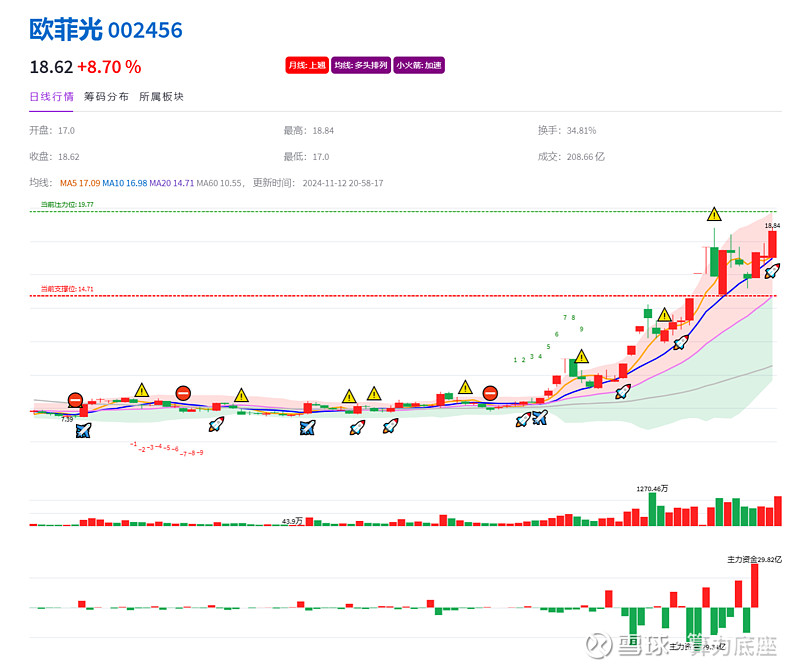The width and height of the screenshot is (800, 670).
Task: Click the red 月线:上翘 tag
Action: pos(307,65)
